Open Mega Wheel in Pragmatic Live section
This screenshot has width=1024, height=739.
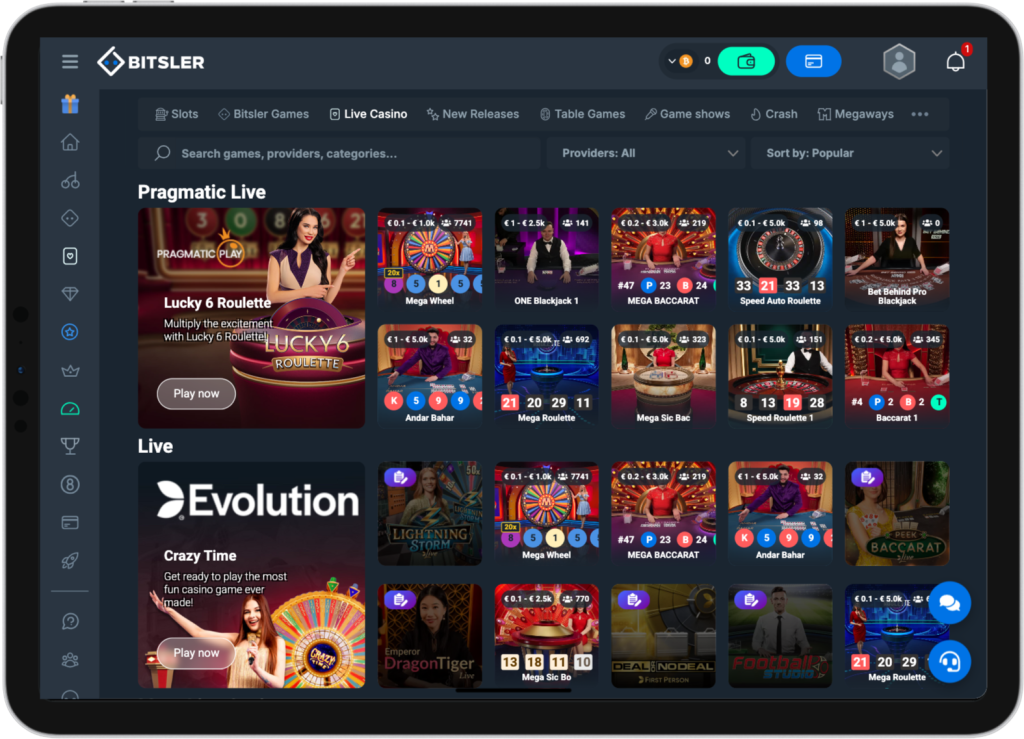pyautogui.click(x=430, y=259)
